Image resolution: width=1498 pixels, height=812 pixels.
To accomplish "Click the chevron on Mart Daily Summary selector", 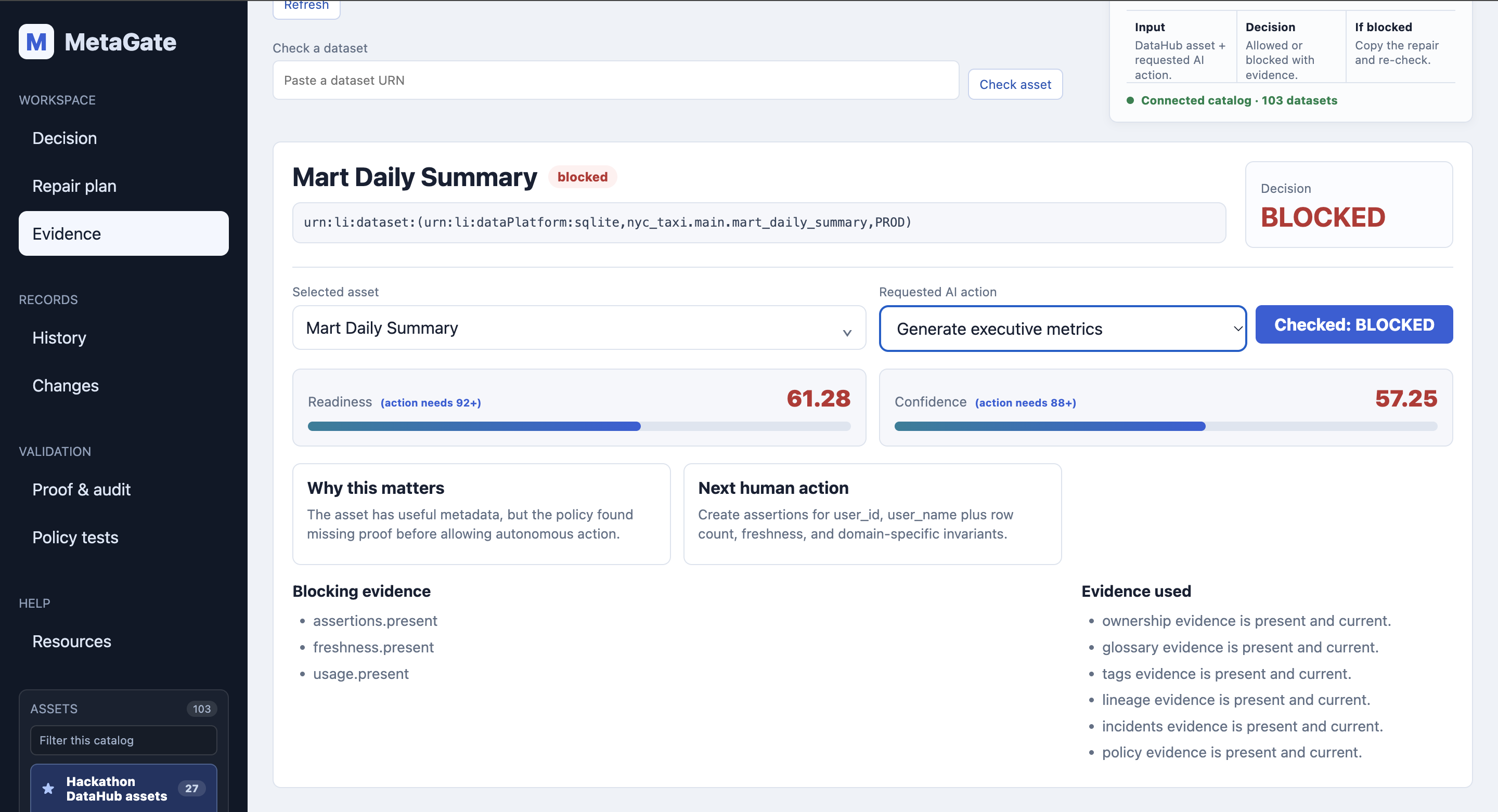I will [847, 333].
